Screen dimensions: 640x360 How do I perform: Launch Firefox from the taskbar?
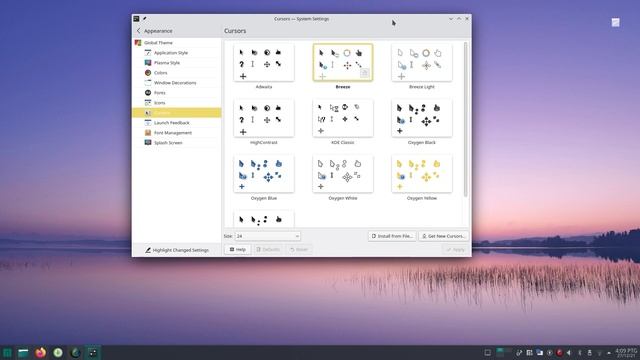pyautogui.click(x=40, y=353)
